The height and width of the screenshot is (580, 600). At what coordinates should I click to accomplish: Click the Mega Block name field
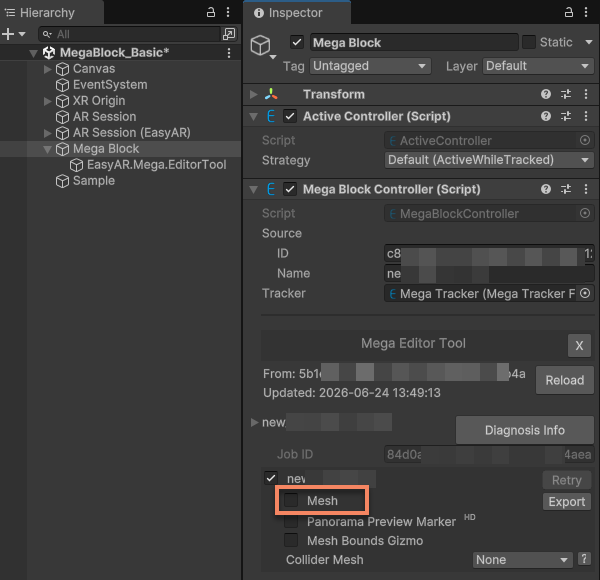tap(414, 42)
